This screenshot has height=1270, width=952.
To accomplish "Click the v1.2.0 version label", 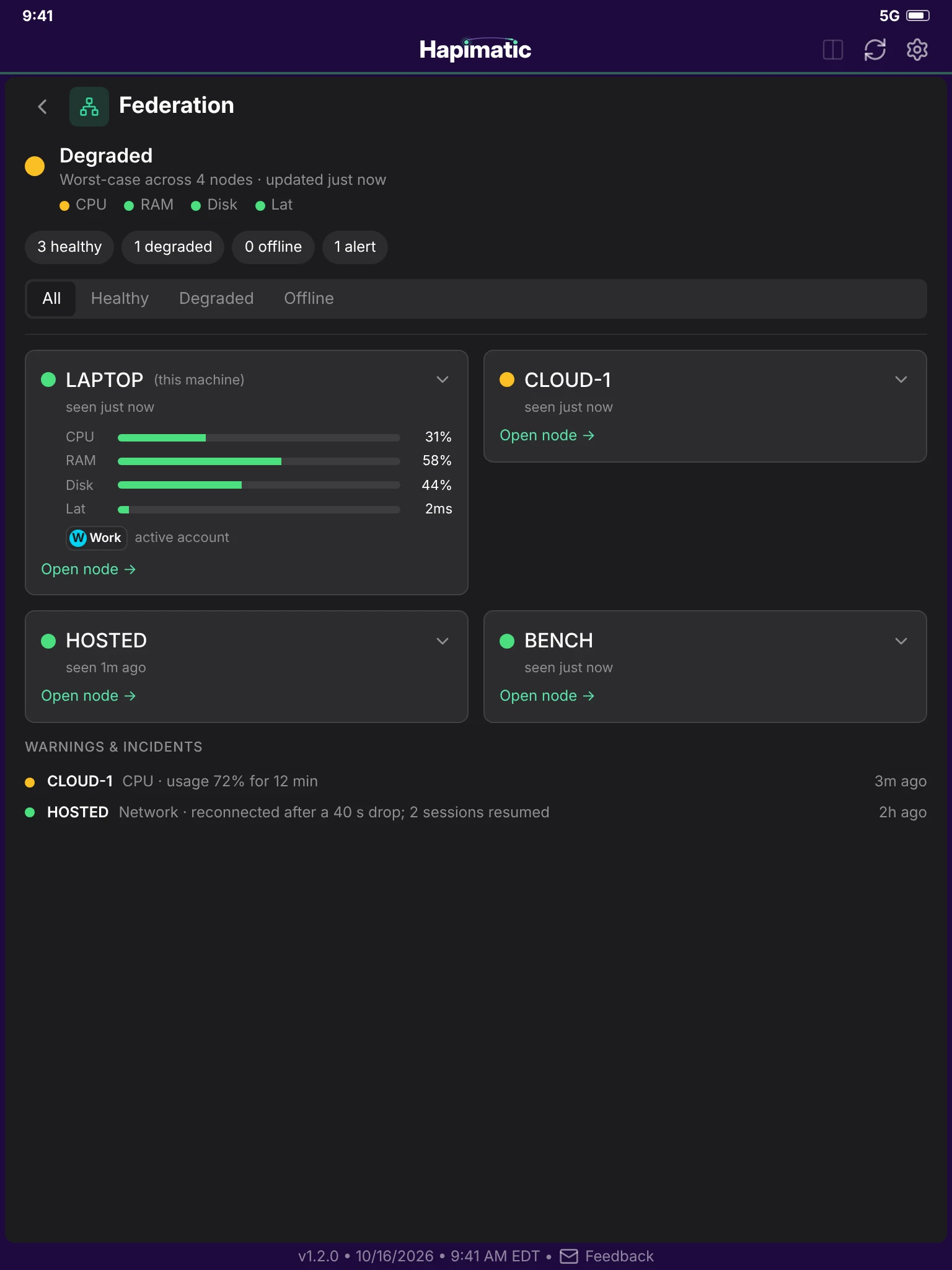I will 318,1256.
